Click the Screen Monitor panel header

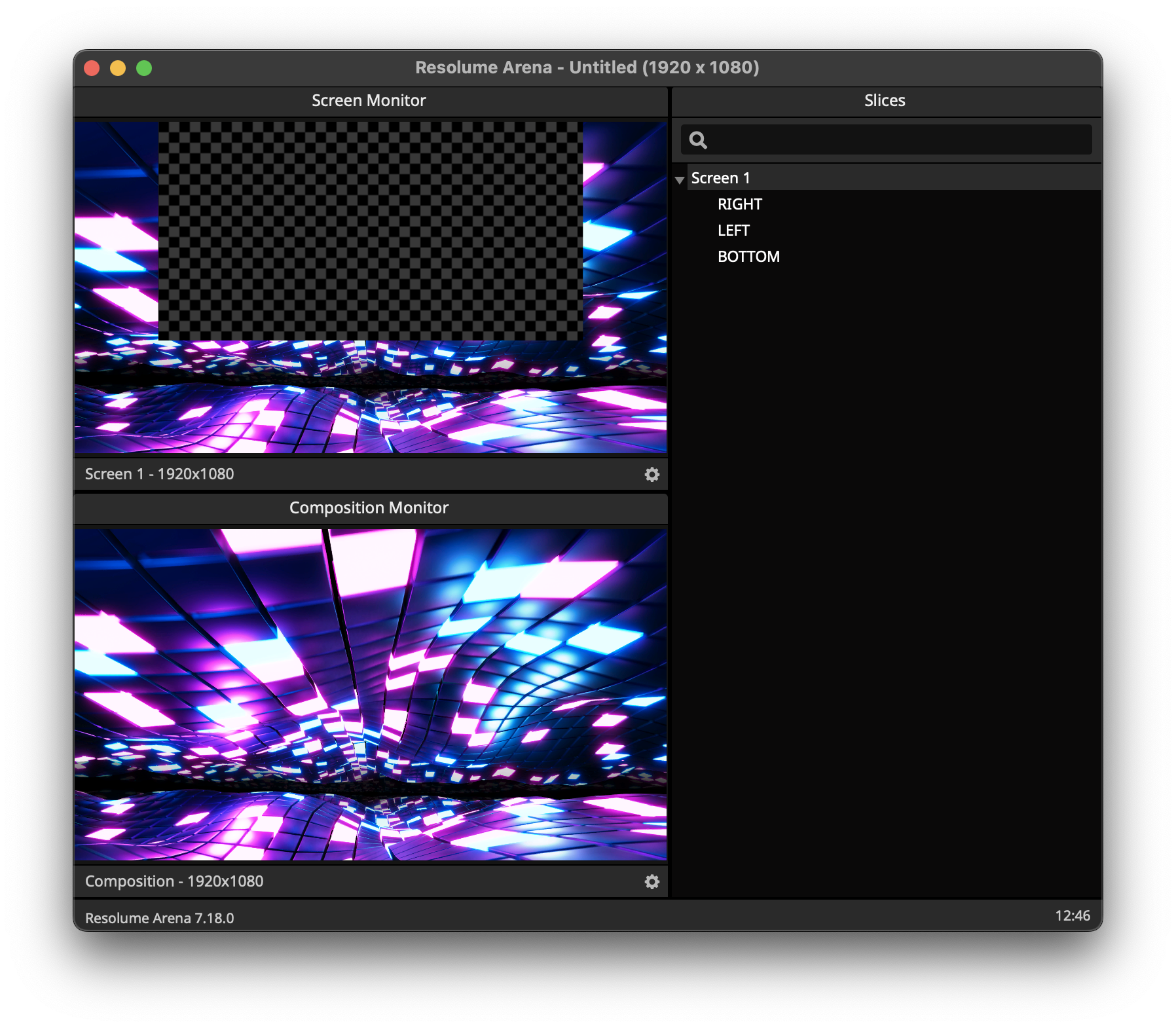click(369, 101)
